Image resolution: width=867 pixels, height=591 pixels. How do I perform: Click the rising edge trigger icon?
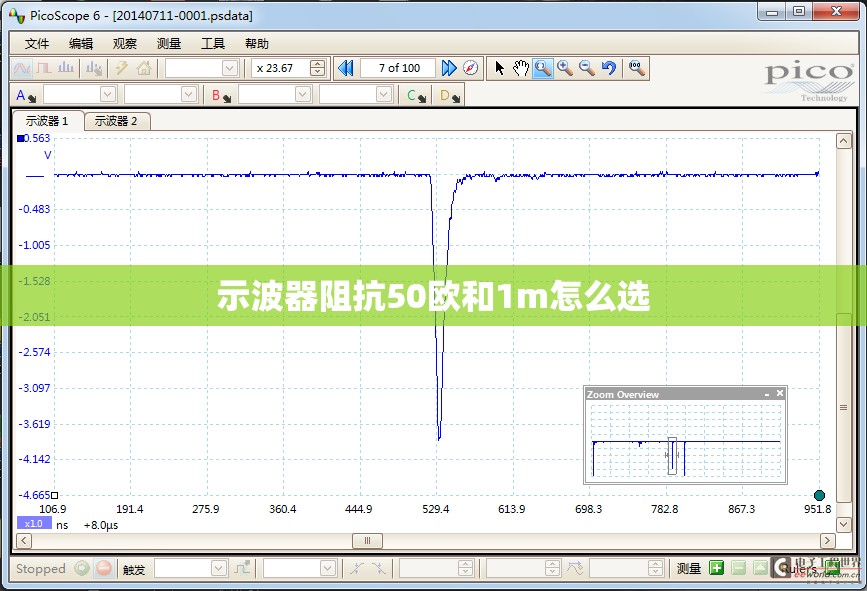(x=357, y=568)
